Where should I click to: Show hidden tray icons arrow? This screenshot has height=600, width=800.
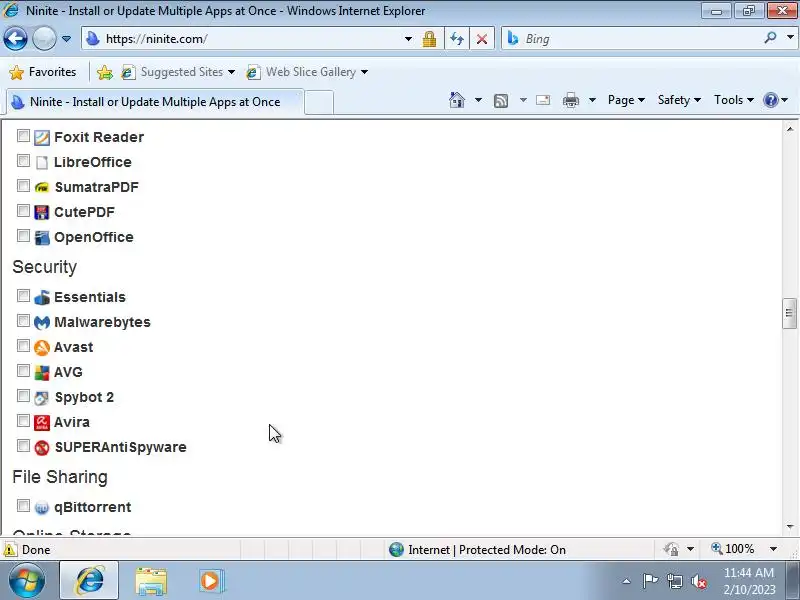tap(627, 581)
